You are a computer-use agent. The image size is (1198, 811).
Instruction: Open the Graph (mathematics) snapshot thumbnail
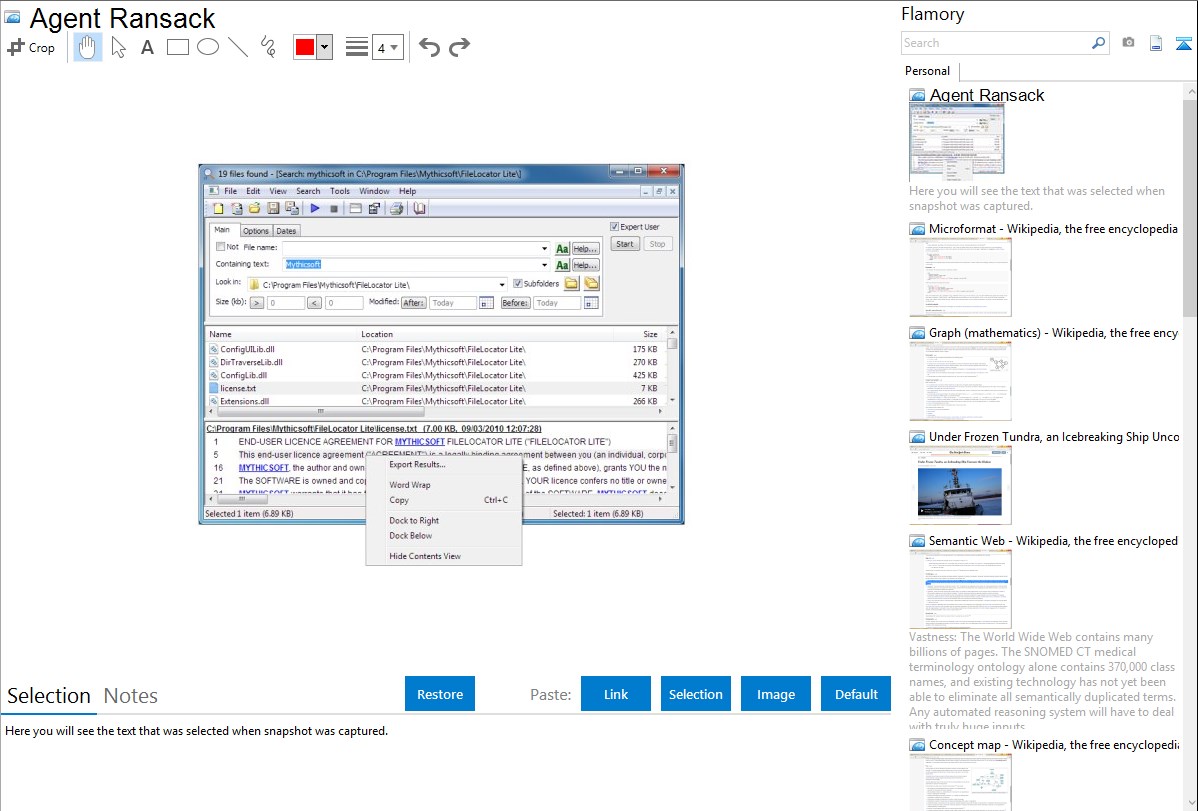pos(960,381)
